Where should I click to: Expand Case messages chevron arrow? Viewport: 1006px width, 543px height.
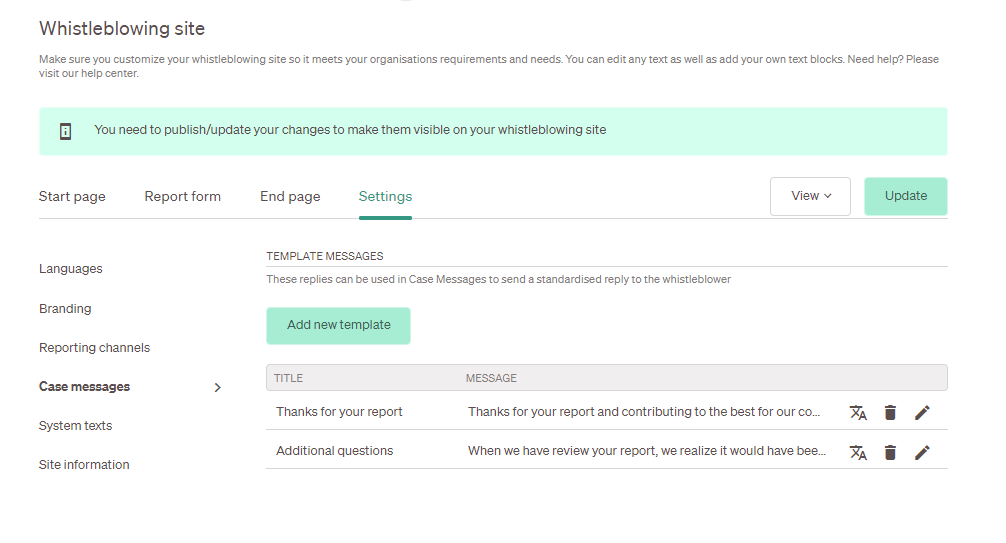217,387
